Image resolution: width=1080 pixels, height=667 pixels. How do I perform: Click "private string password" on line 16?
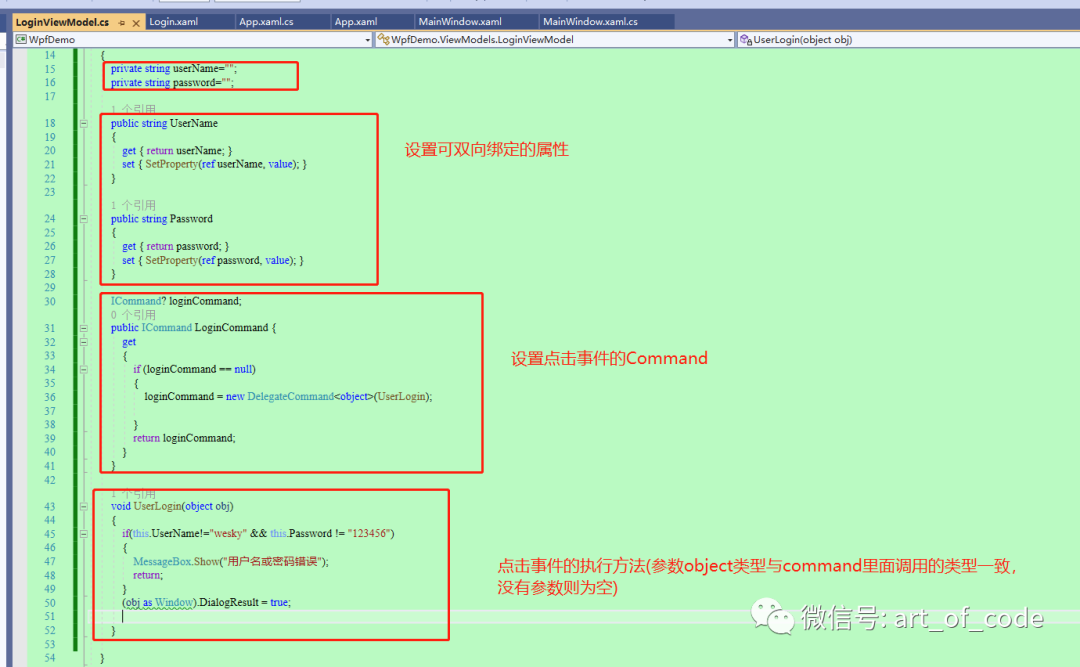(163, 83)
